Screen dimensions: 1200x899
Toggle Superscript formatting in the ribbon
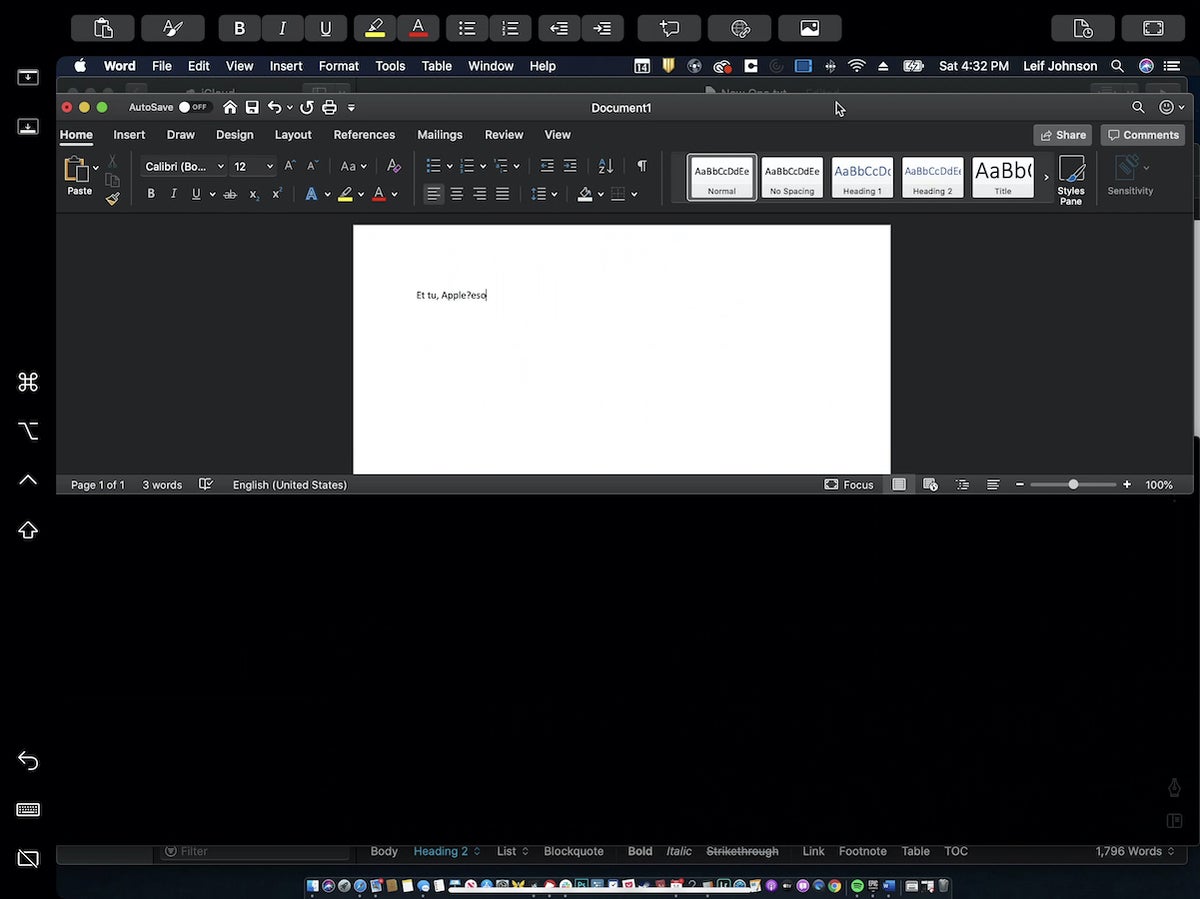pos(277,194)
